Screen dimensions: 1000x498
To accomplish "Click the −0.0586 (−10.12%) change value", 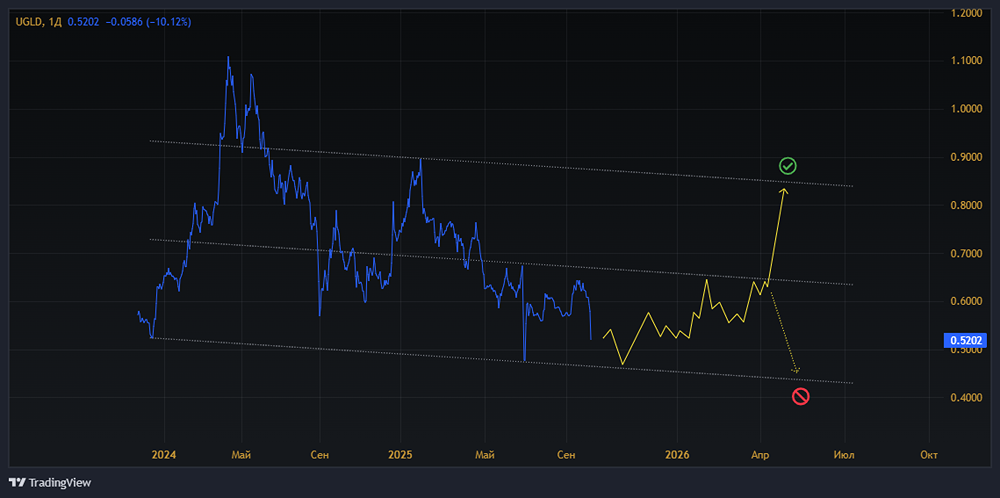I will [146, 22].
